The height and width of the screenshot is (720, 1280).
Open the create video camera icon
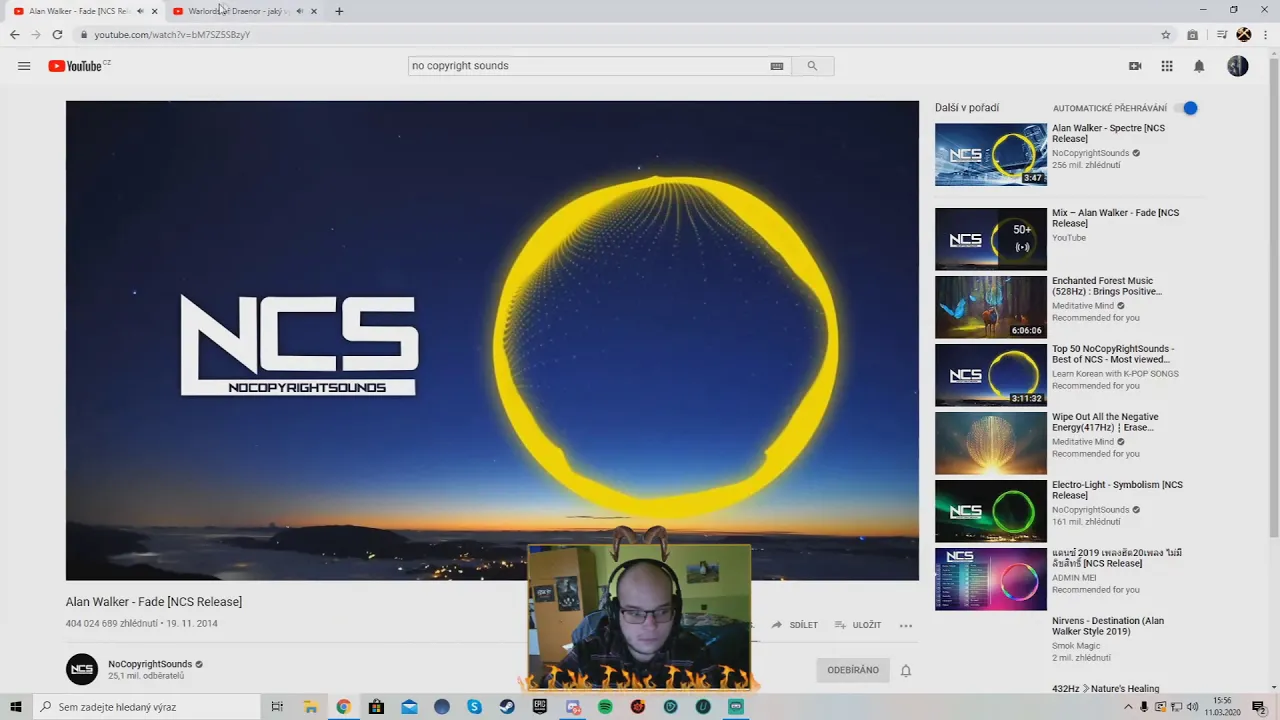[1135, 66]
